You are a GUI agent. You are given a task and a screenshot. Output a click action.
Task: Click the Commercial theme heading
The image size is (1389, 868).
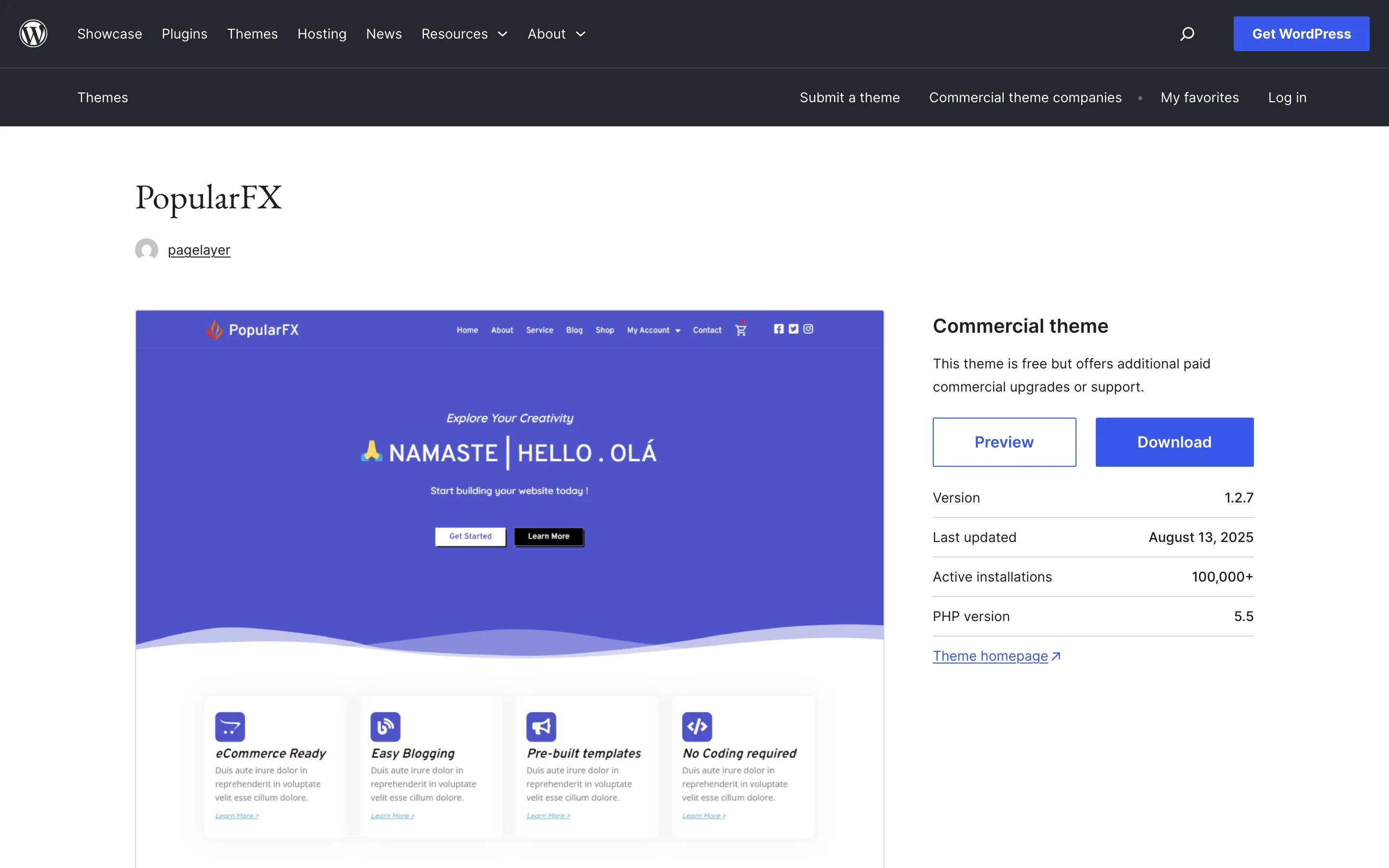coord(1021,326)
